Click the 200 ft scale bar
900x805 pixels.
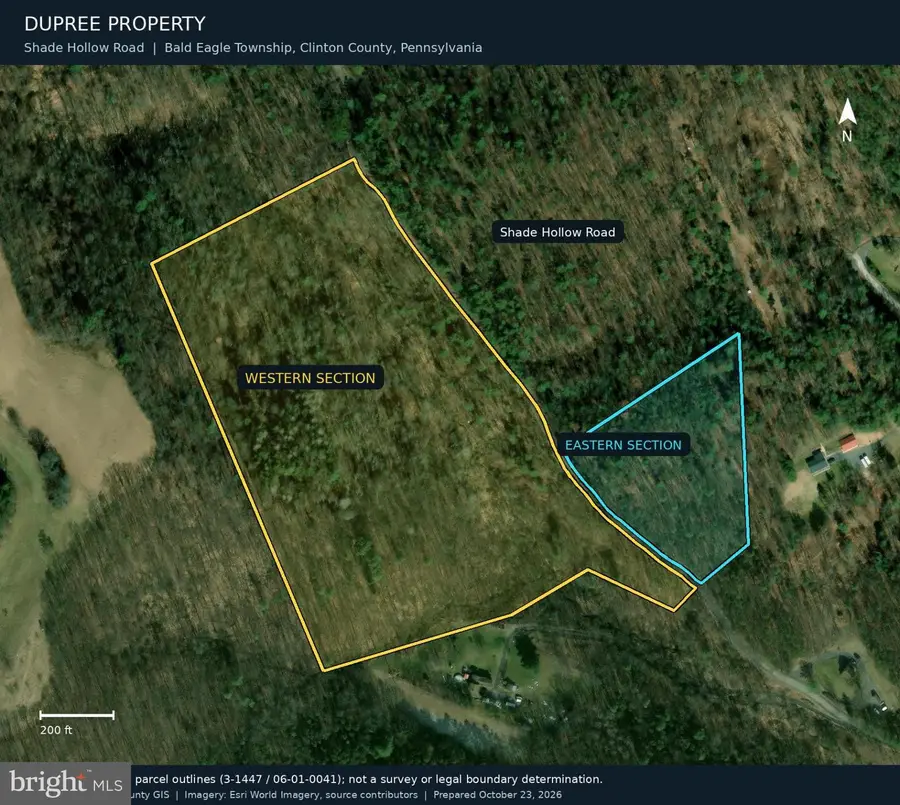click(x=76, y=715)
